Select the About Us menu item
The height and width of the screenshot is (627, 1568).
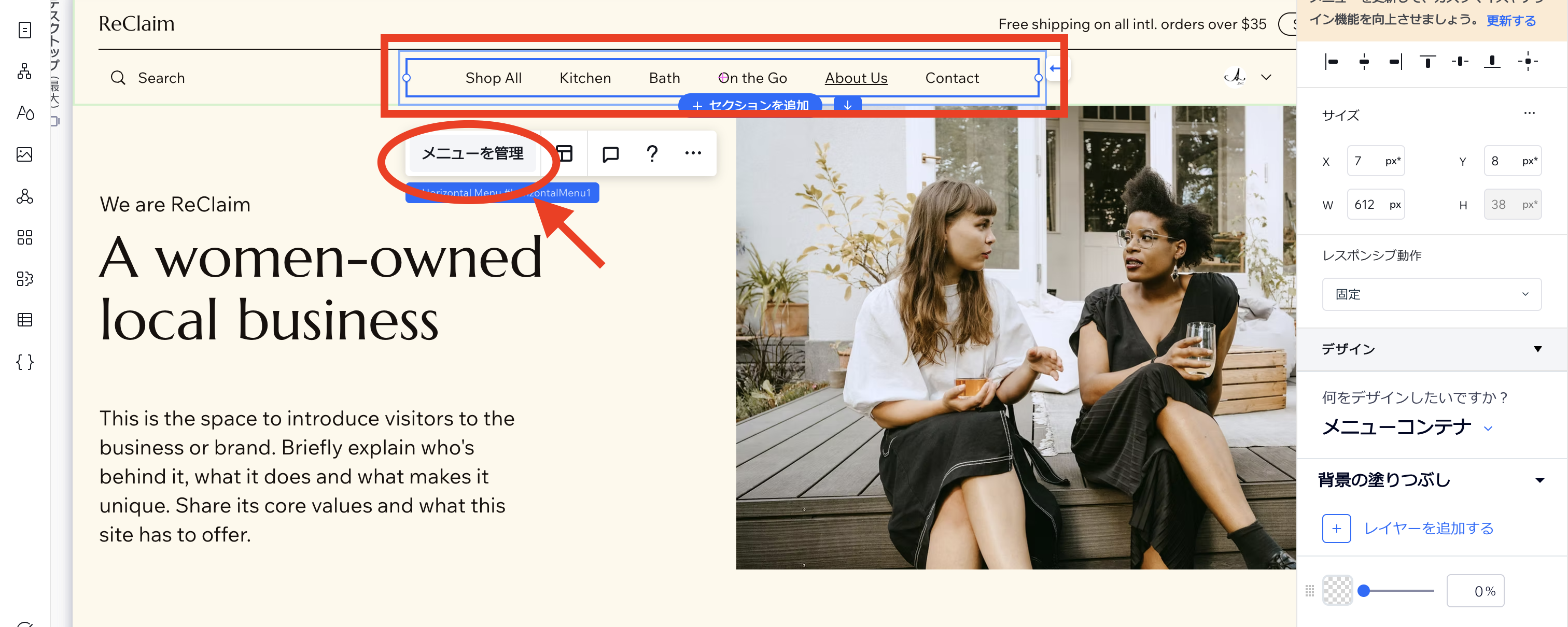[x=855, y=78]
